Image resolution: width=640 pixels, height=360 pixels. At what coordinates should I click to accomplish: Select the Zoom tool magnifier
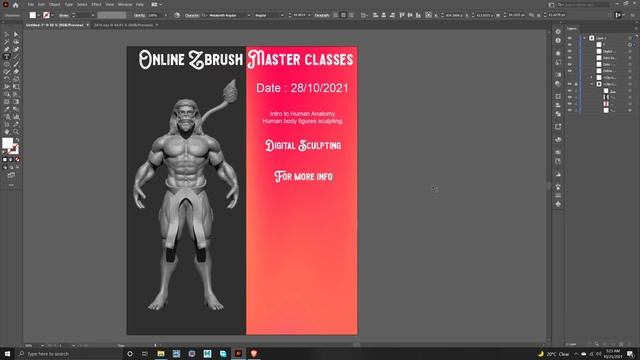tap(16, 131)
